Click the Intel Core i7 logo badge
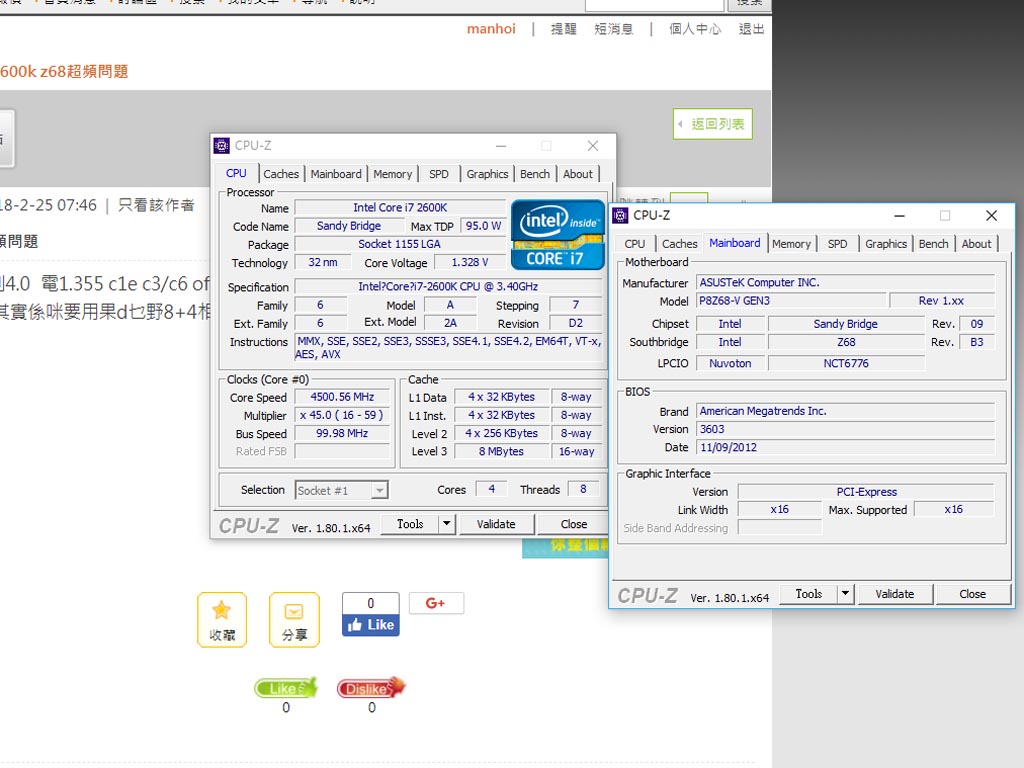1024x768 pixels. [558, 235]
